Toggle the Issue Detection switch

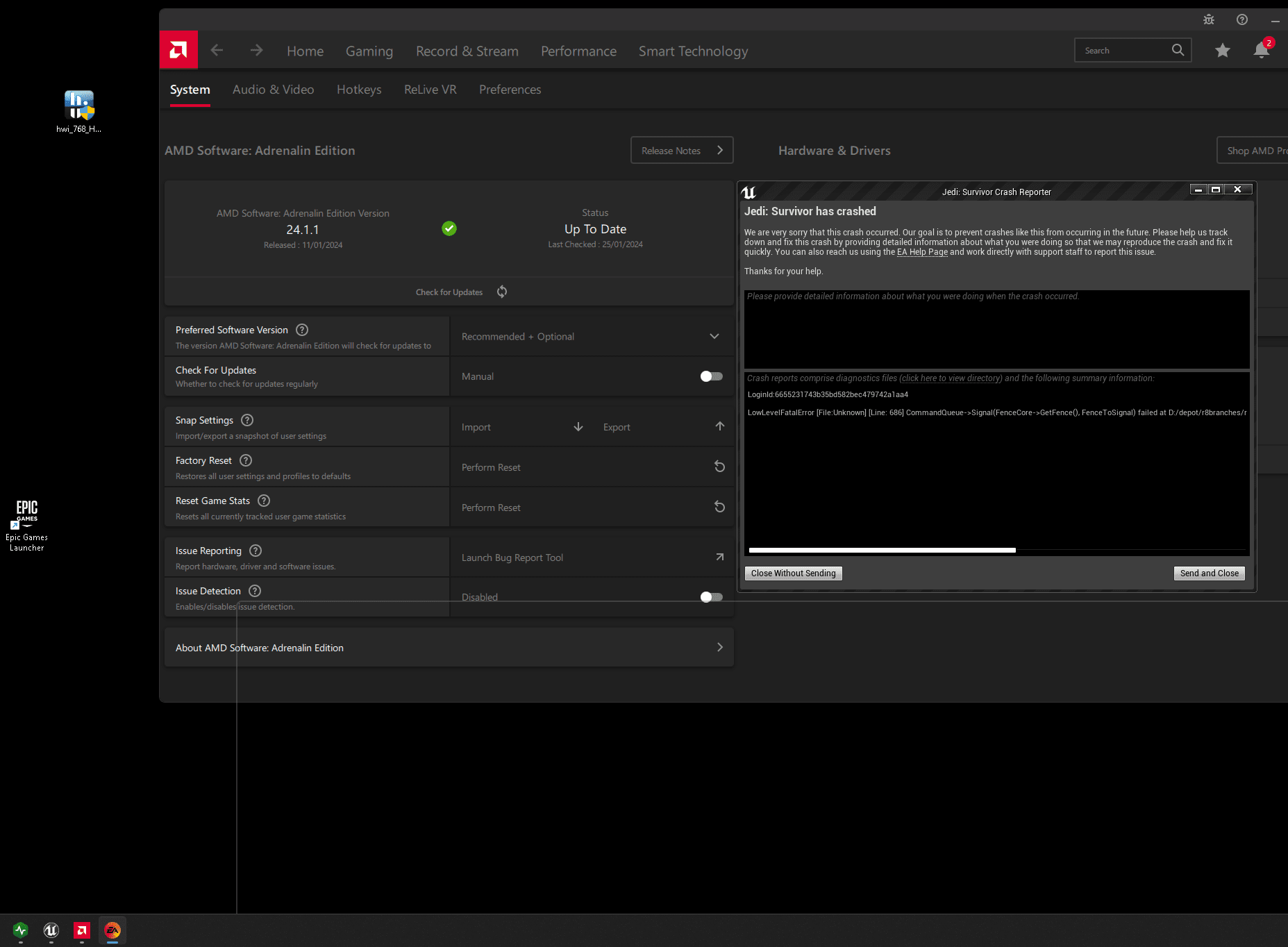pyautogui.click(x=712, y=597)
